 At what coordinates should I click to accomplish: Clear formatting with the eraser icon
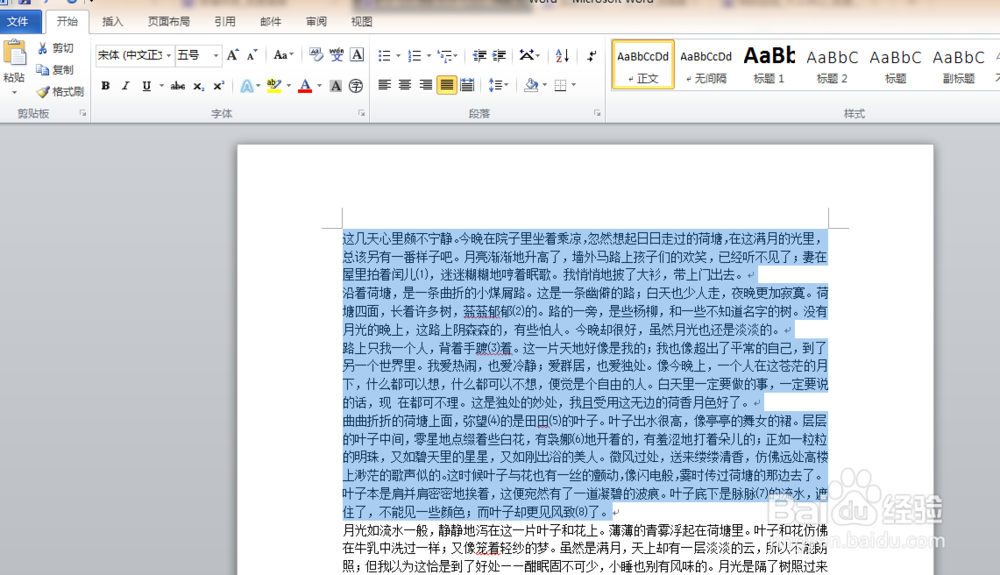[316, 55]
